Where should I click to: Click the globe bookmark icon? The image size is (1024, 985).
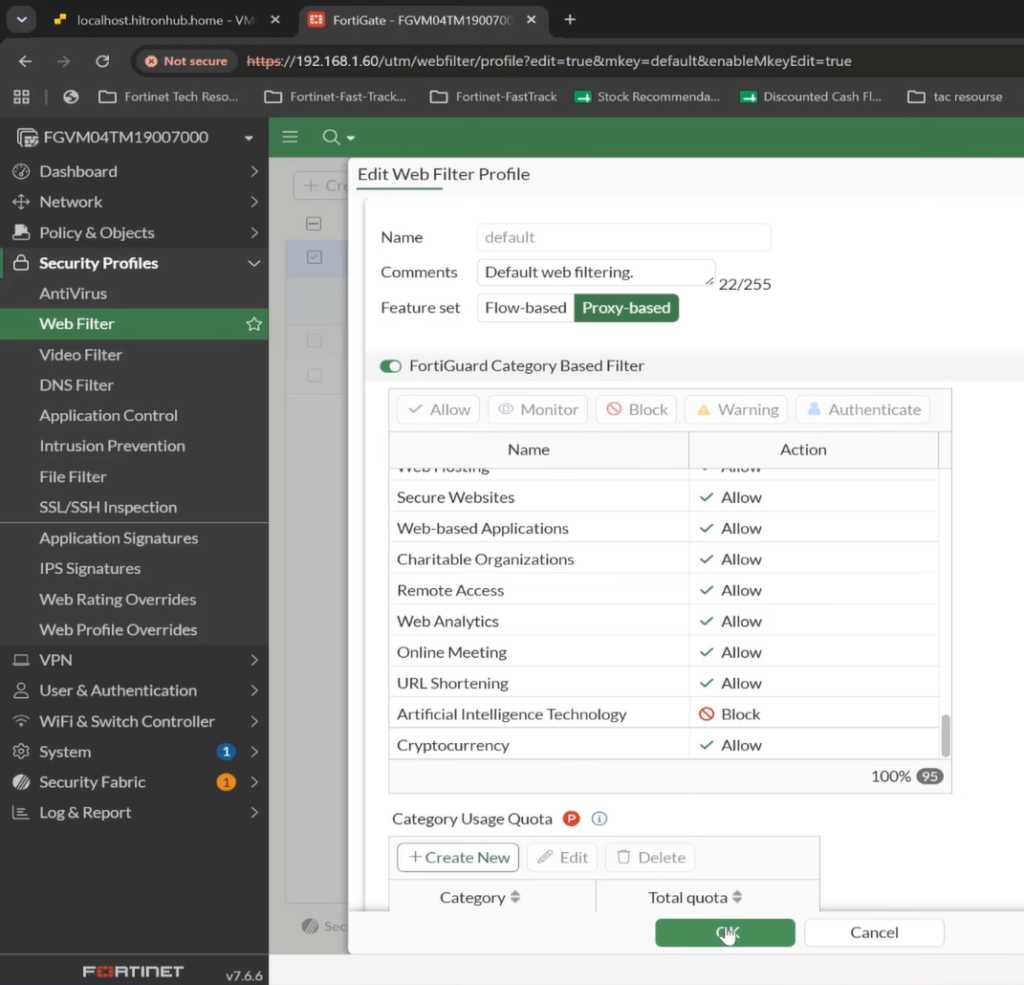pyautogui.click(x=71, y=97)
